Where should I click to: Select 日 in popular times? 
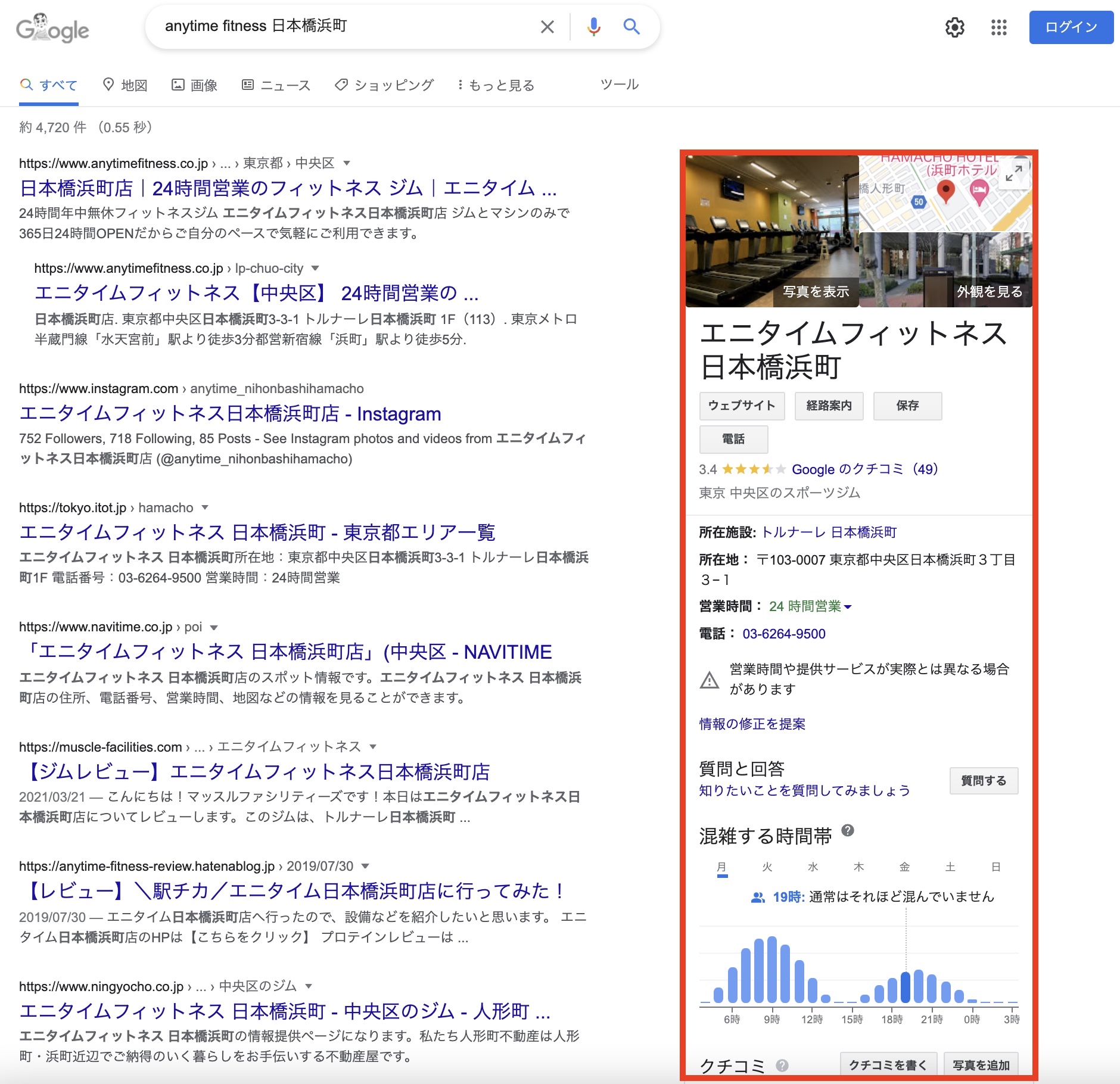[995, 867]
